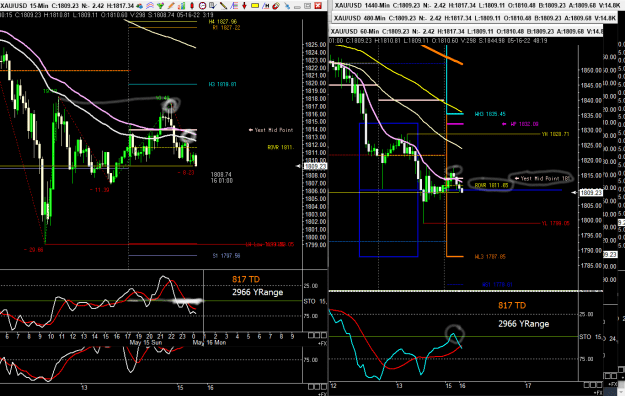Click the WS1 1778.61 weekly support label

click(x=497, y=285)
